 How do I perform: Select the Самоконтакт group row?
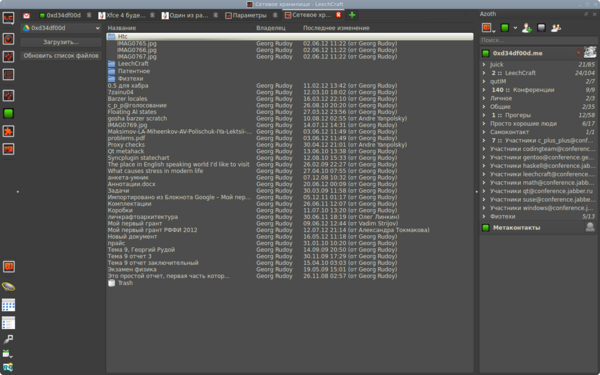pos(538,132)
